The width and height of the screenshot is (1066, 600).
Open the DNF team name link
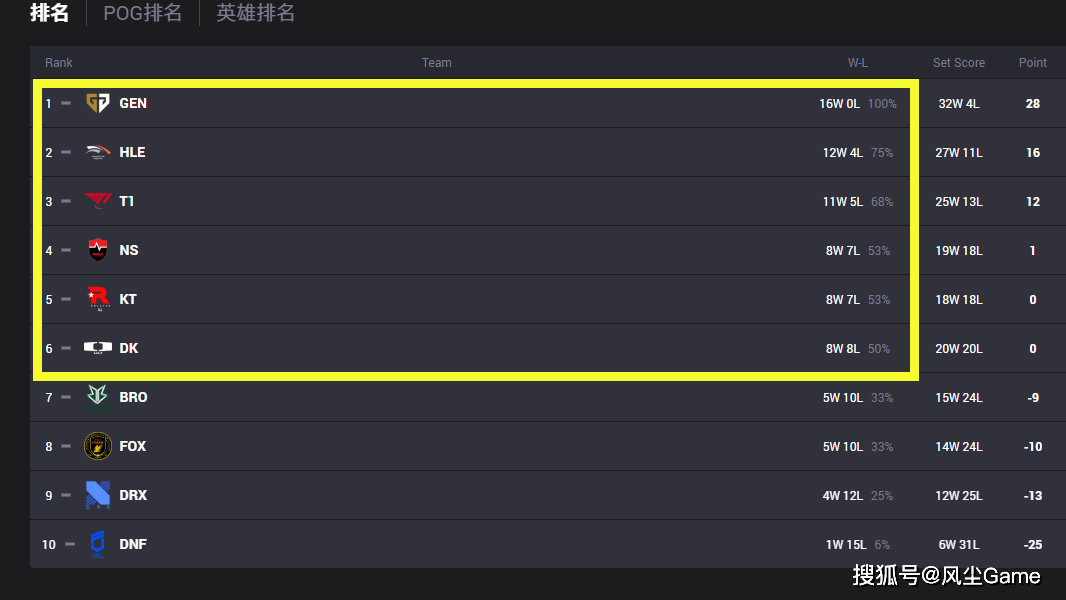(133, 544)
